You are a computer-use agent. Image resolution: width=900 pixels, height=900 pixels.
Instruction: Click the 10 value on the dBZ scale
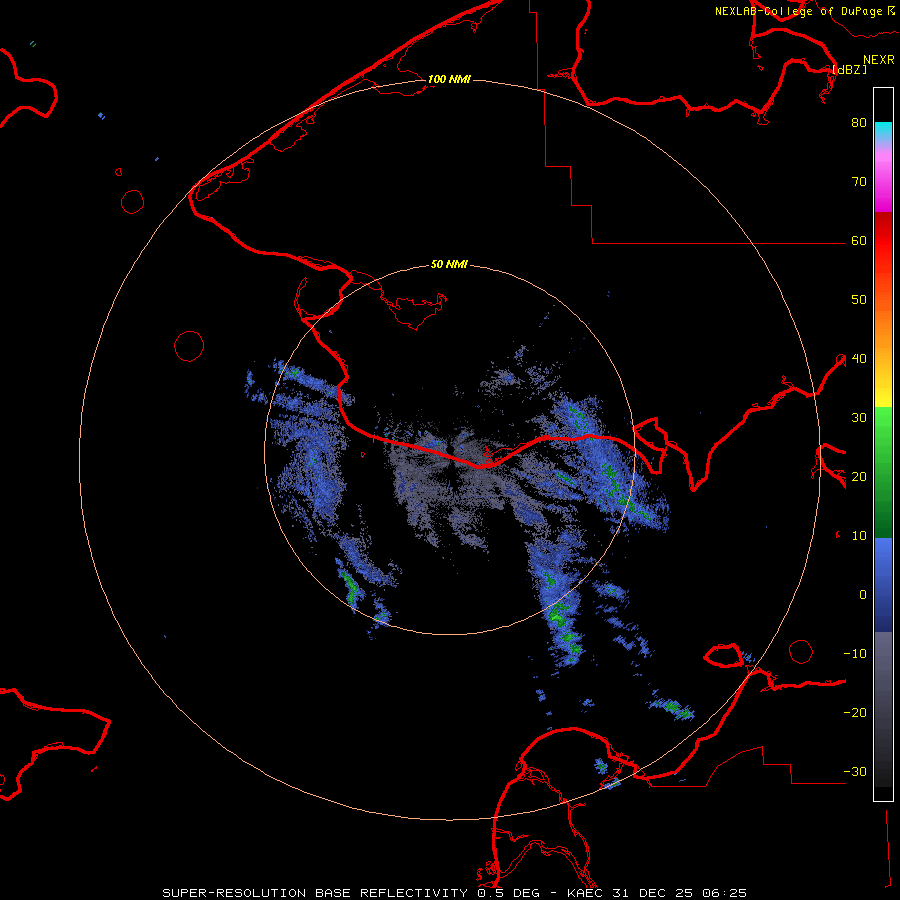[859, 536]
